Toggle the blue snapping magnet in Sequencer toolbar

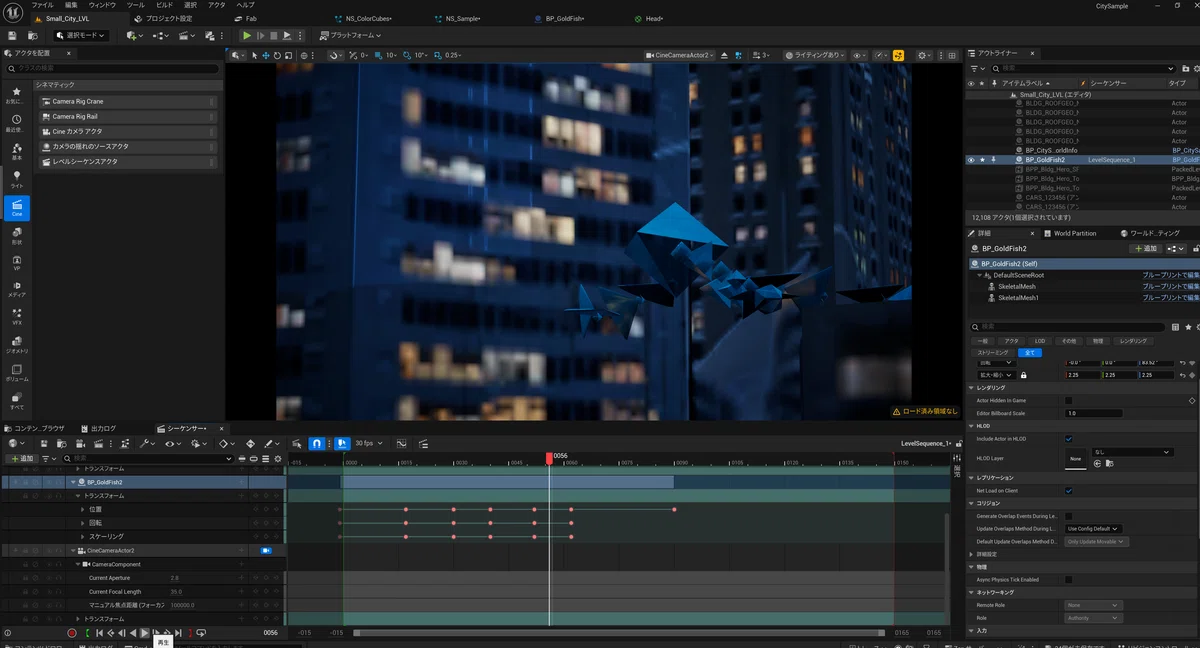(x=316, y=443)
